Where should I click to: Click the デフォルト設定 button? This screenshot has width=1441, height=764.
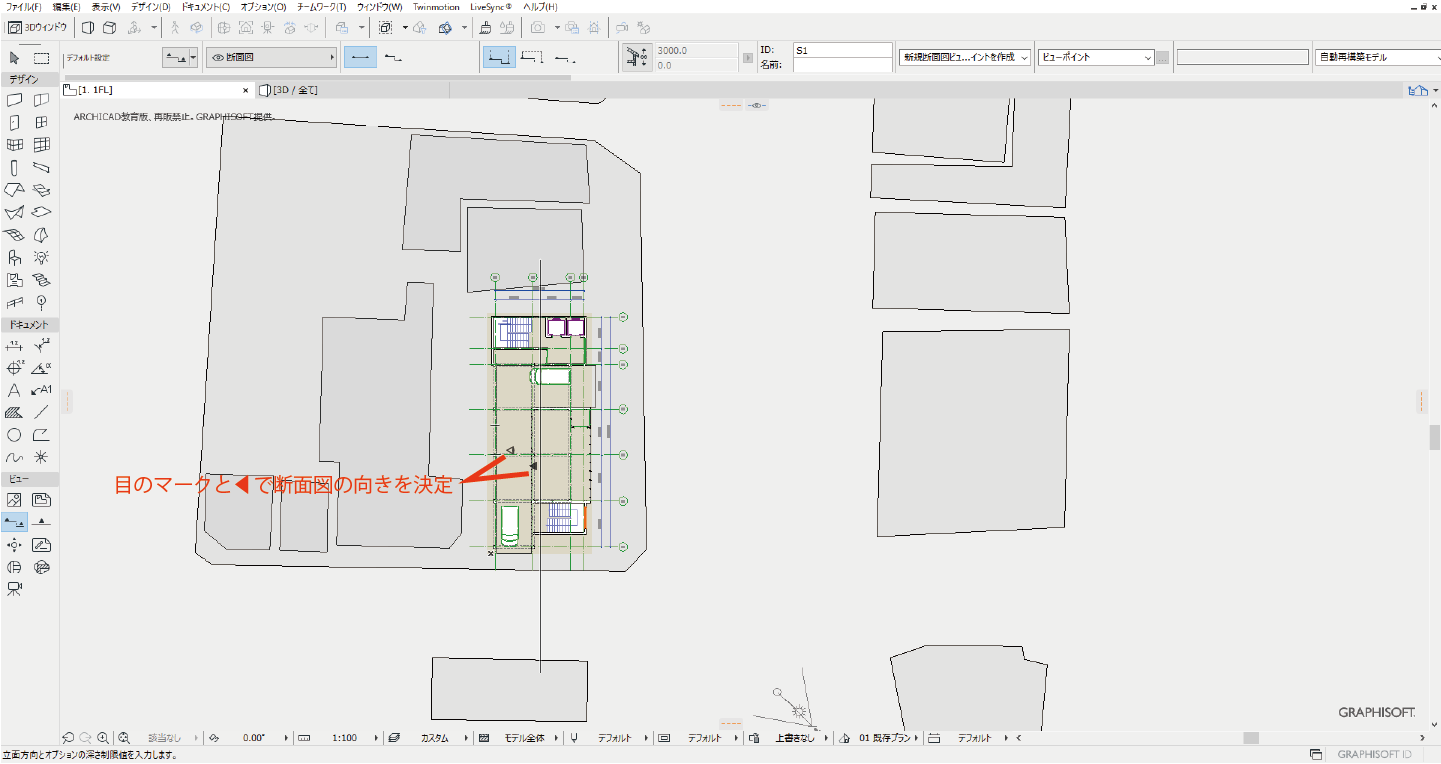coord(88,58)
